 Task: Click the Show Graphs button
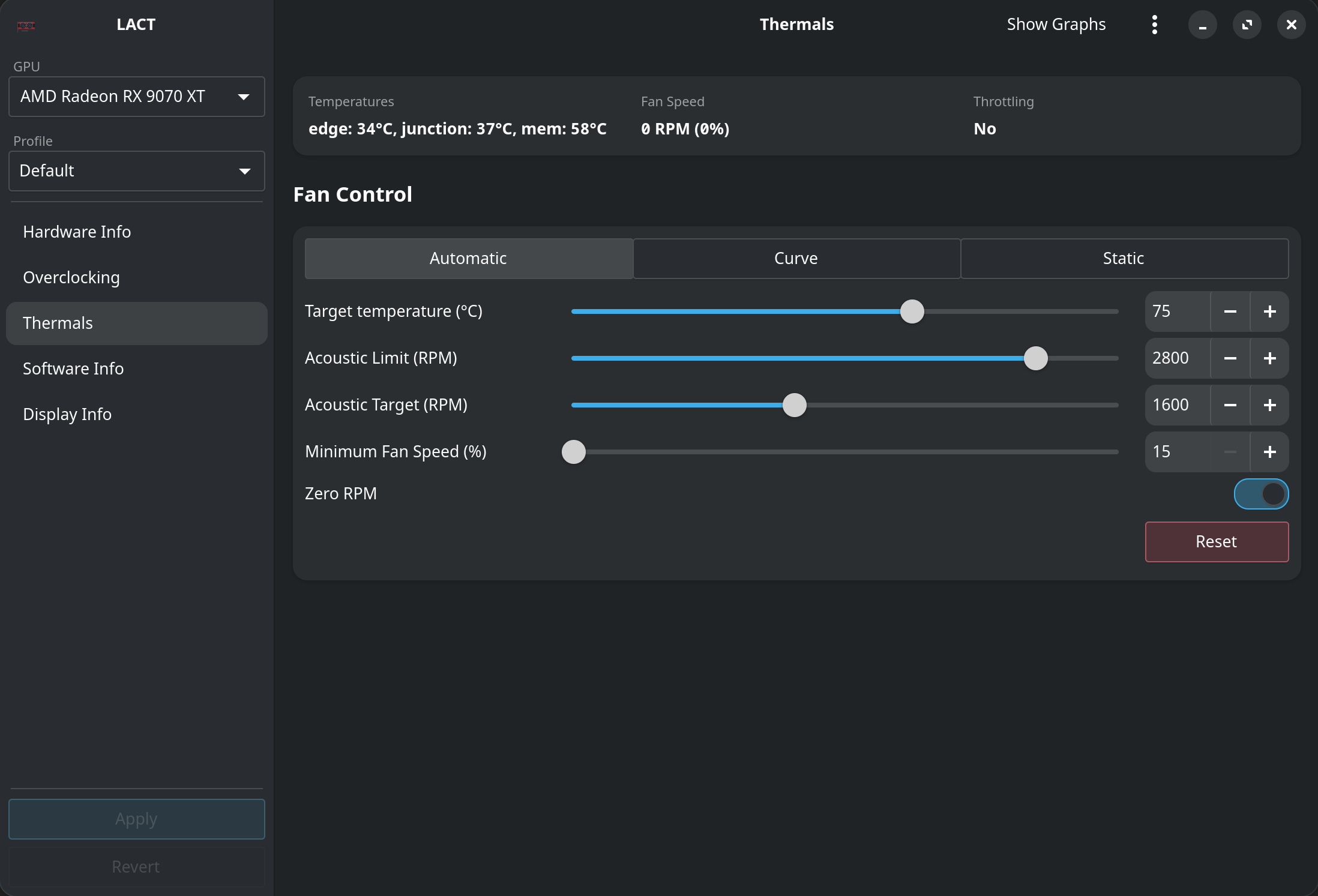[x=1056, y=25]
